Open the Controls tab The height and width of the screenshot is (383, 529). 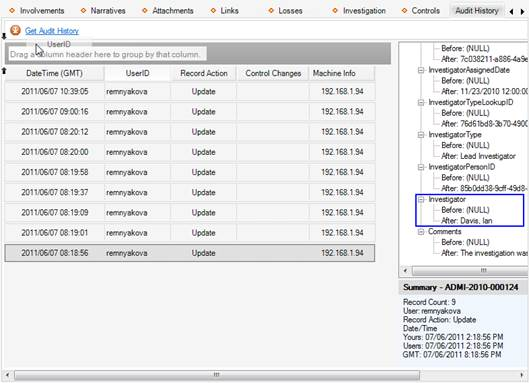421,11
